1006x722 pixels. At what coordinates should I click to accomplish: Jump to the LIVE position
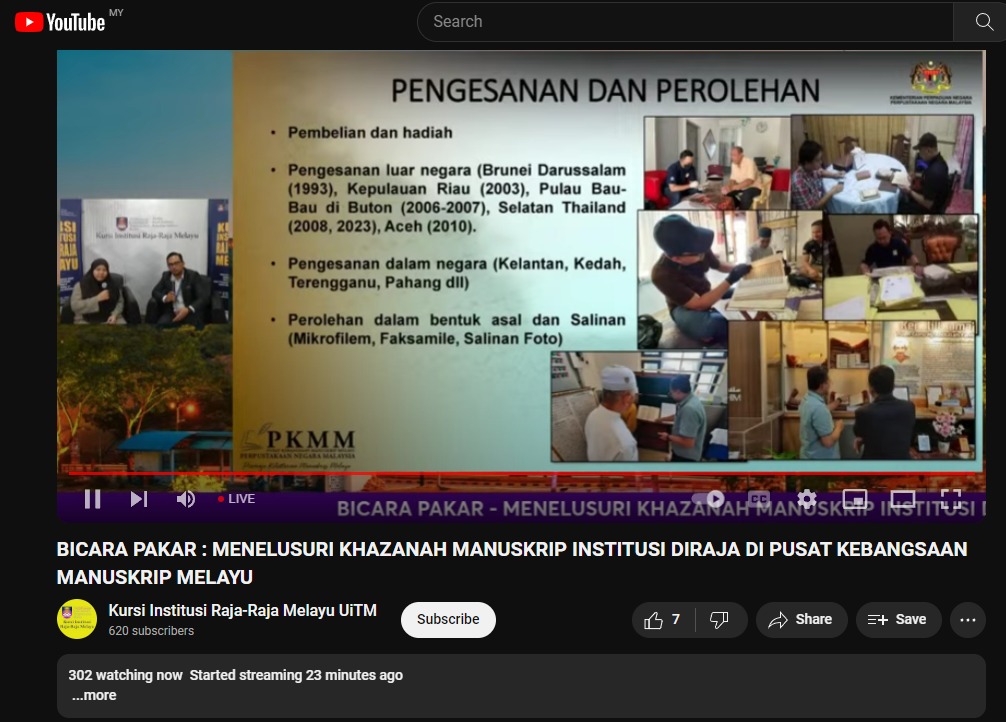237,498
